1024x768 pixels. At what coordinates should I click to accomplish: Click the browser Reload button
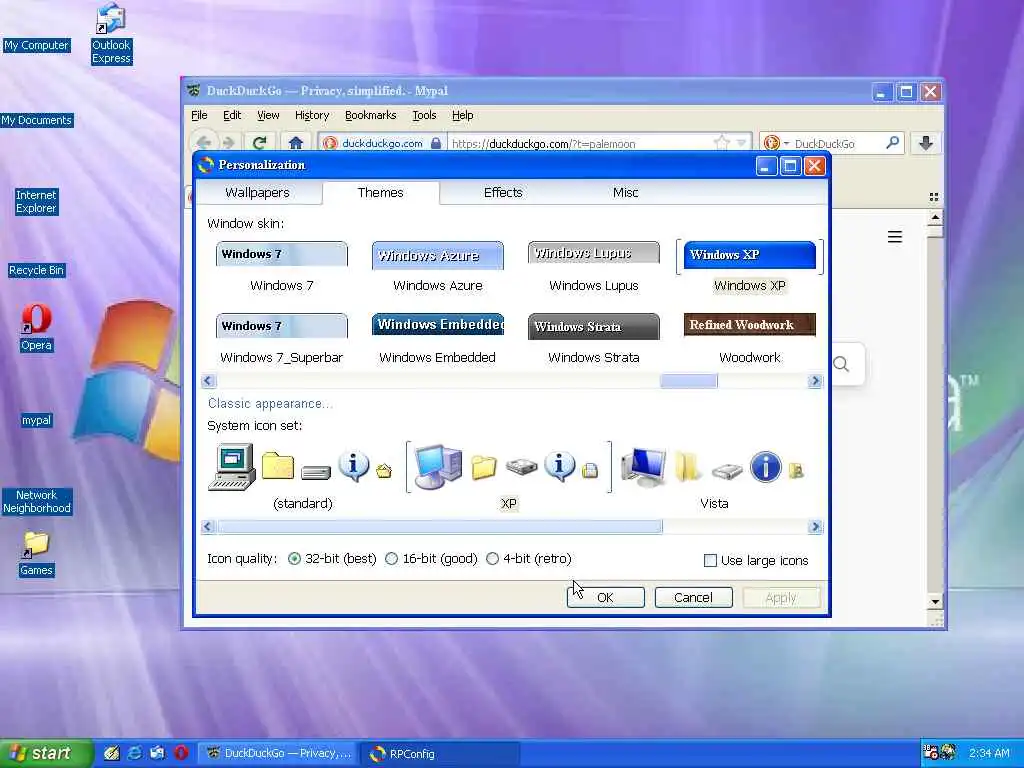[259, 142]
